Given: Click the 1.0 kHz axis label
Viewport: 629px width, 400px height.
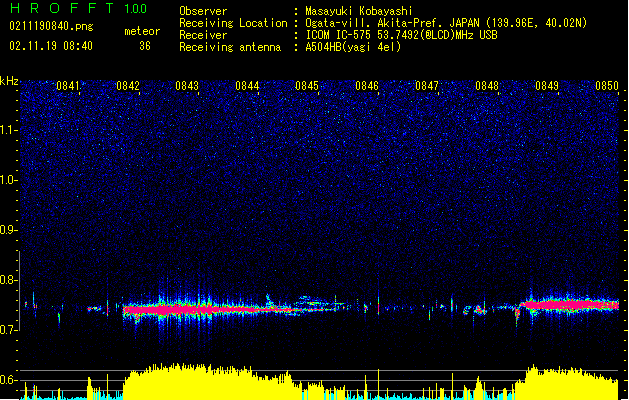Looking at the screenshot, I should coord(9,180).
